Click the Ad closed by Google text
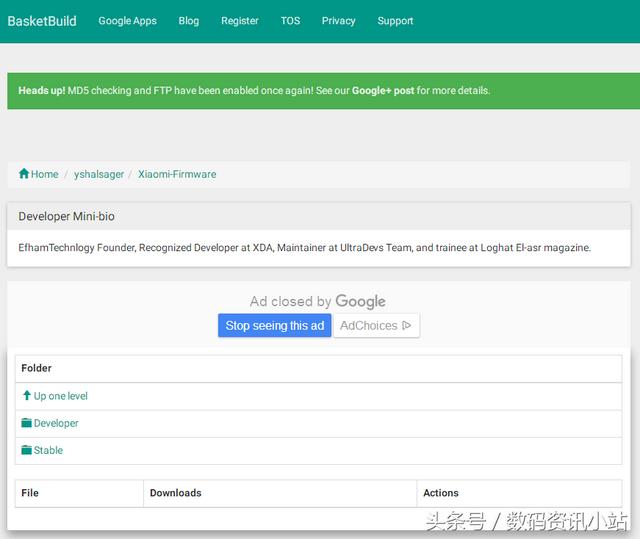This screenshot has width=640, height=539. pyautogui.click(x=318, y=302)
